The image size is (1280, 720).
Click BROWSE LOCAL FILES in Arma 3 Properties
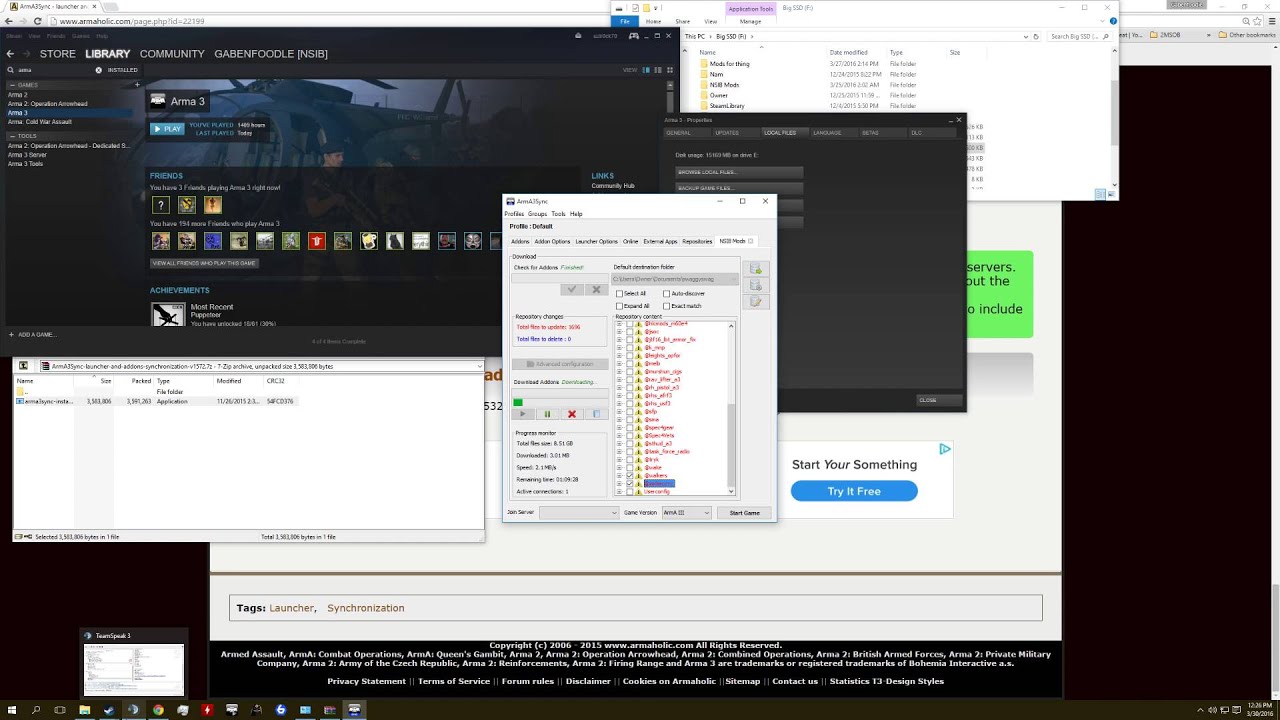point(739,172)
